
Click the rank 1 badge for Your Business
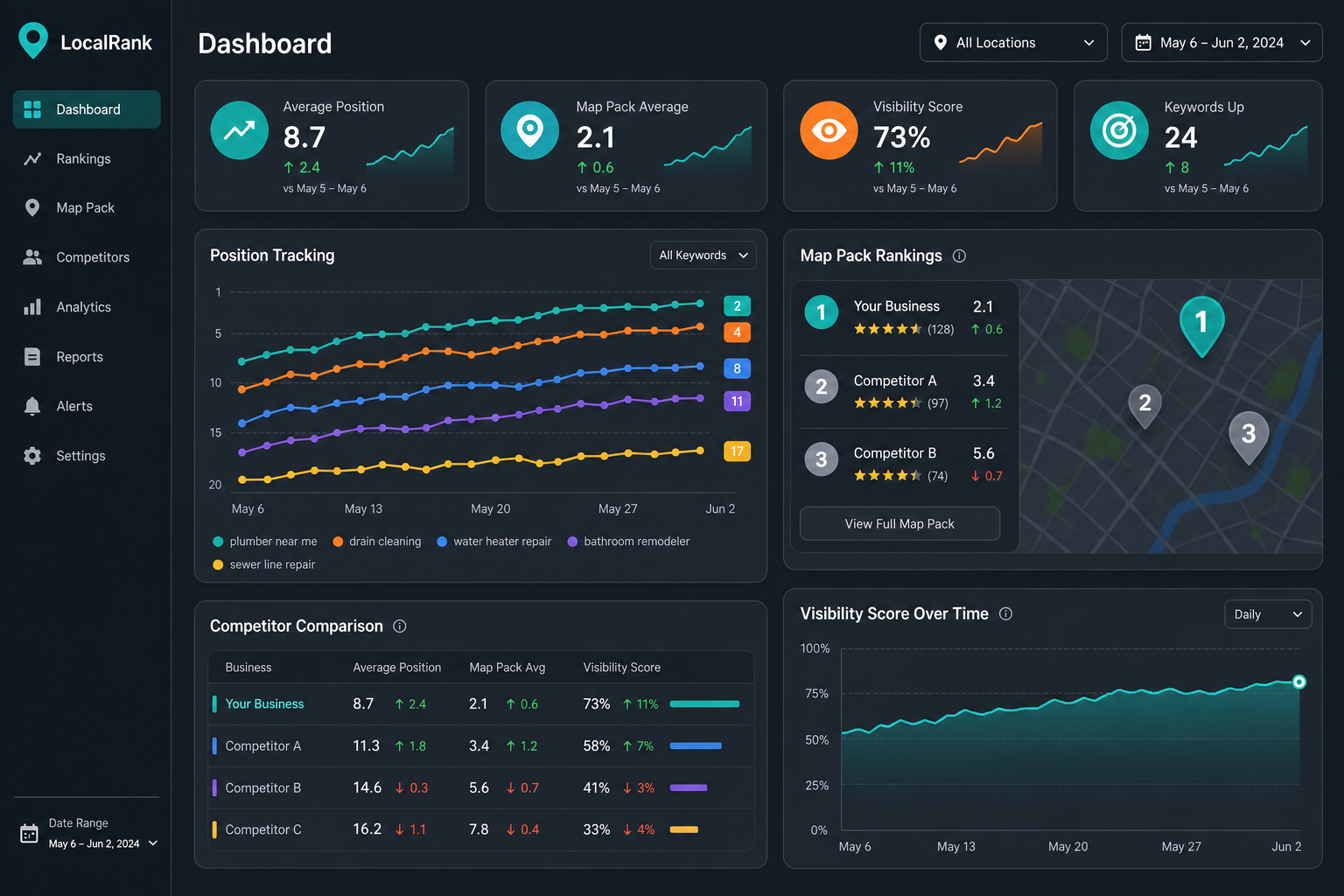[821, 312]
